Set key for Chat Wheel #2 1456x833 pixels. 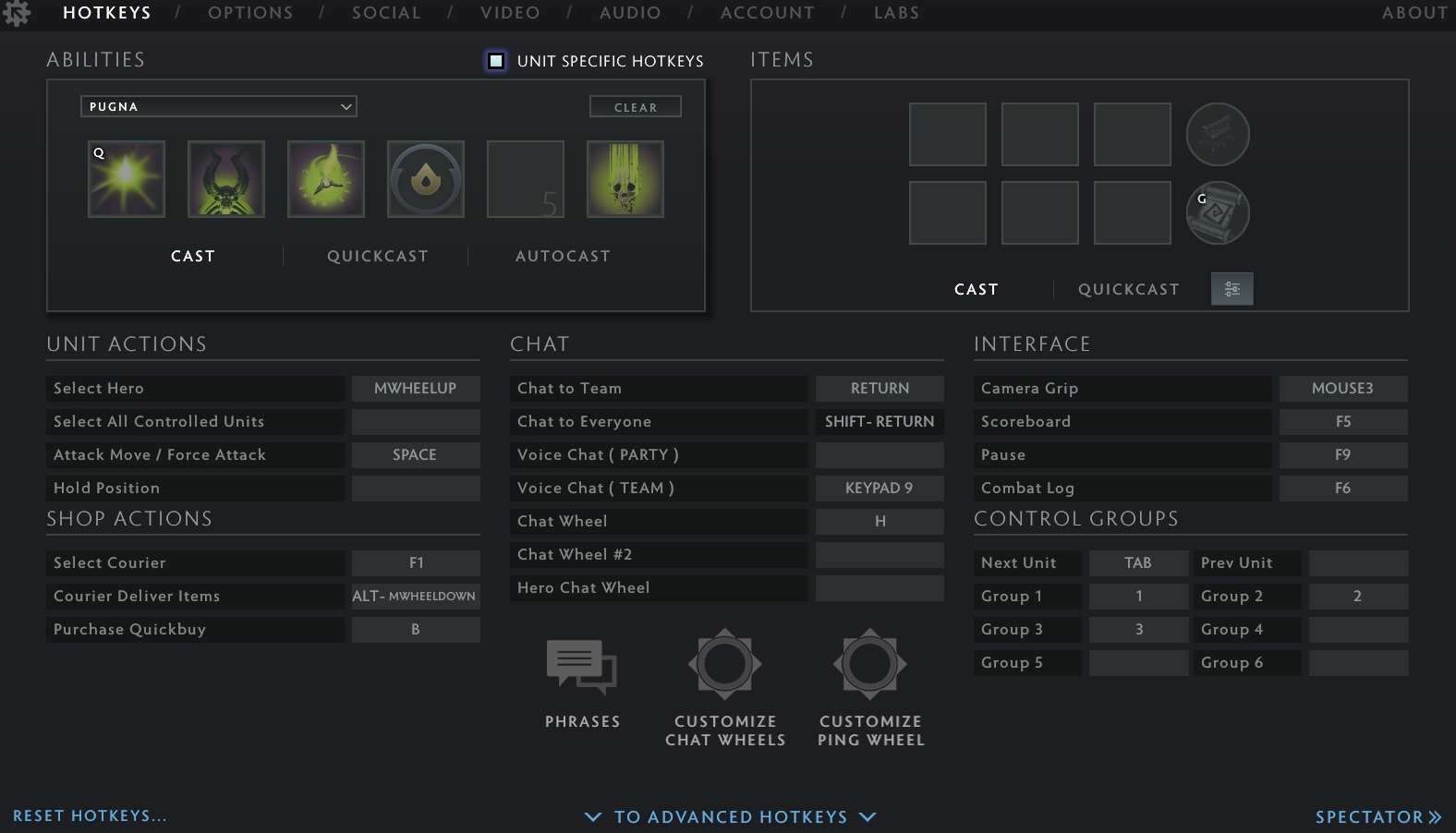pyautogui.click(x=880, y=555)
